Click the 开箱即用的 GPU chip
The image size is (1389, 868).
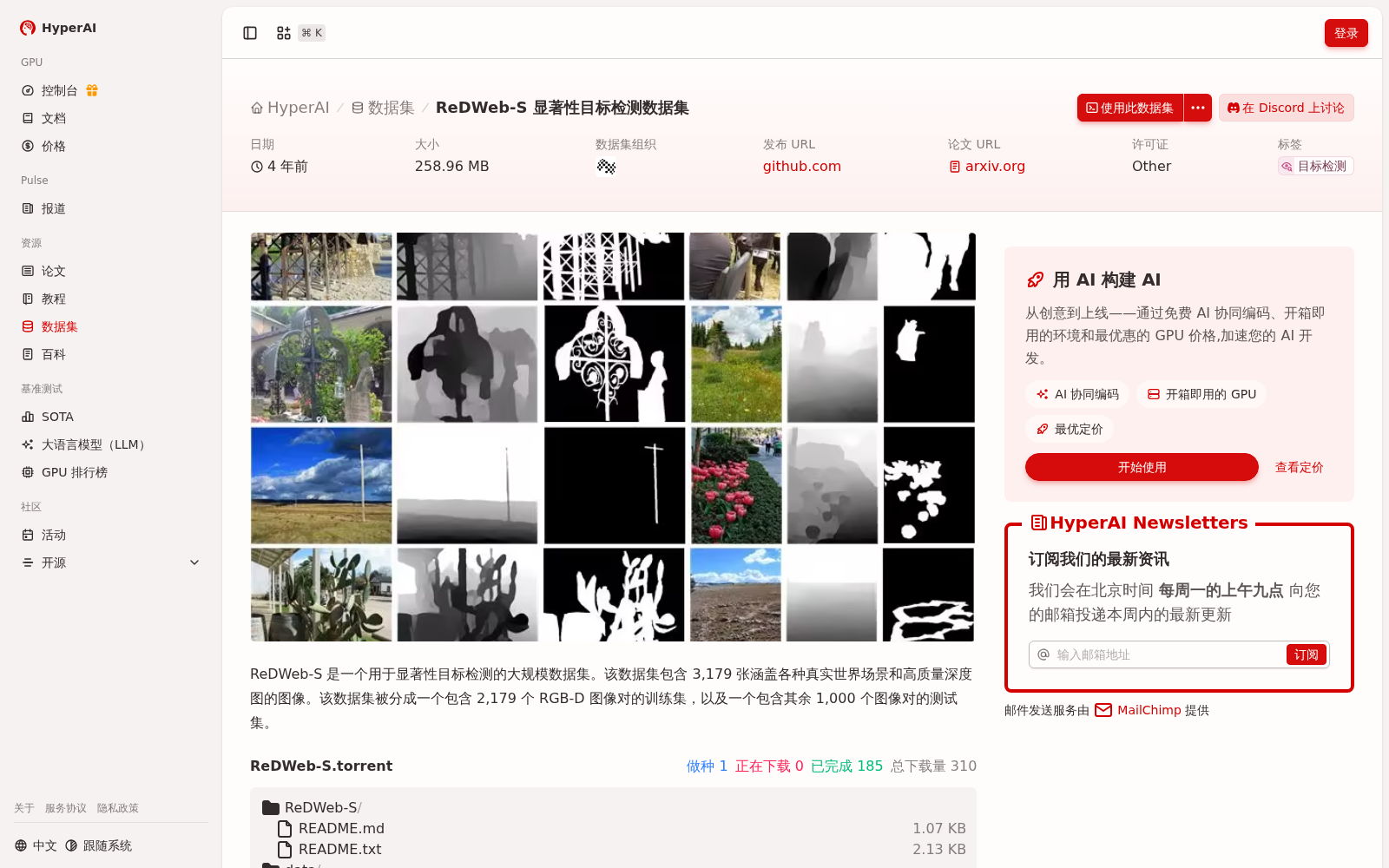[x=1201, y=394]
